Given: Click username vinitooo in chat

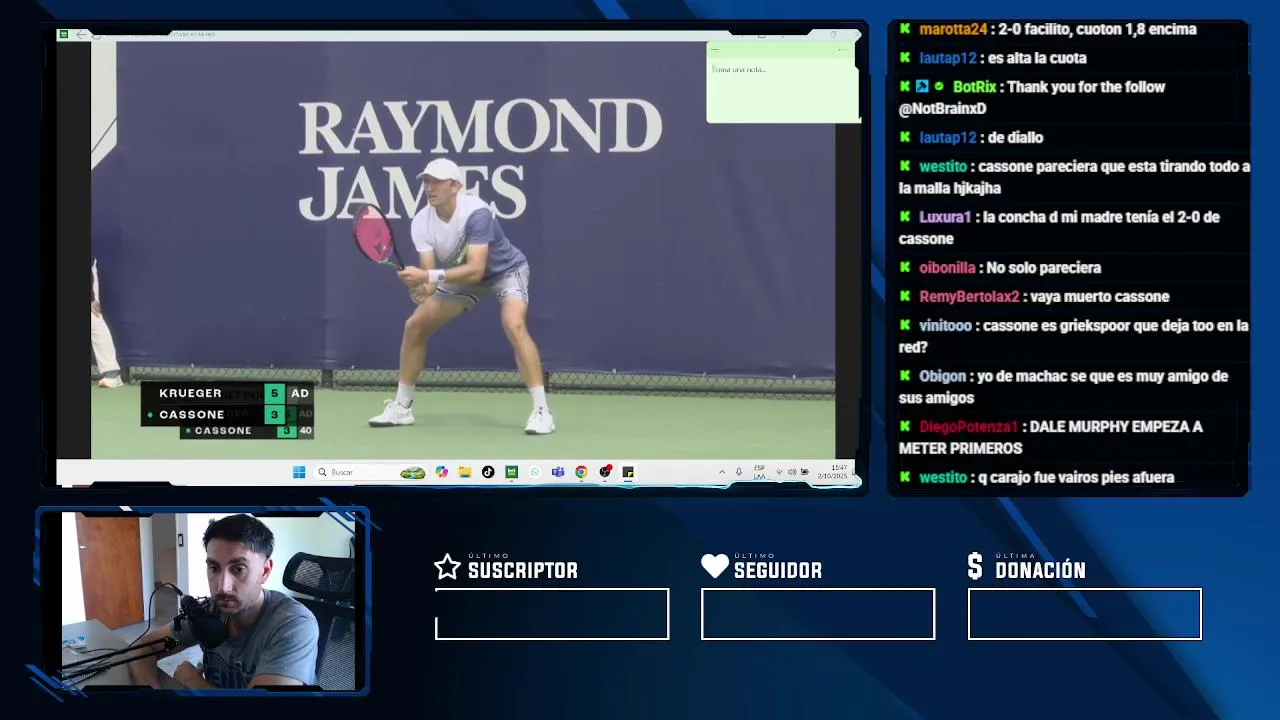Looking at the screenshot, I should [945, 326].
